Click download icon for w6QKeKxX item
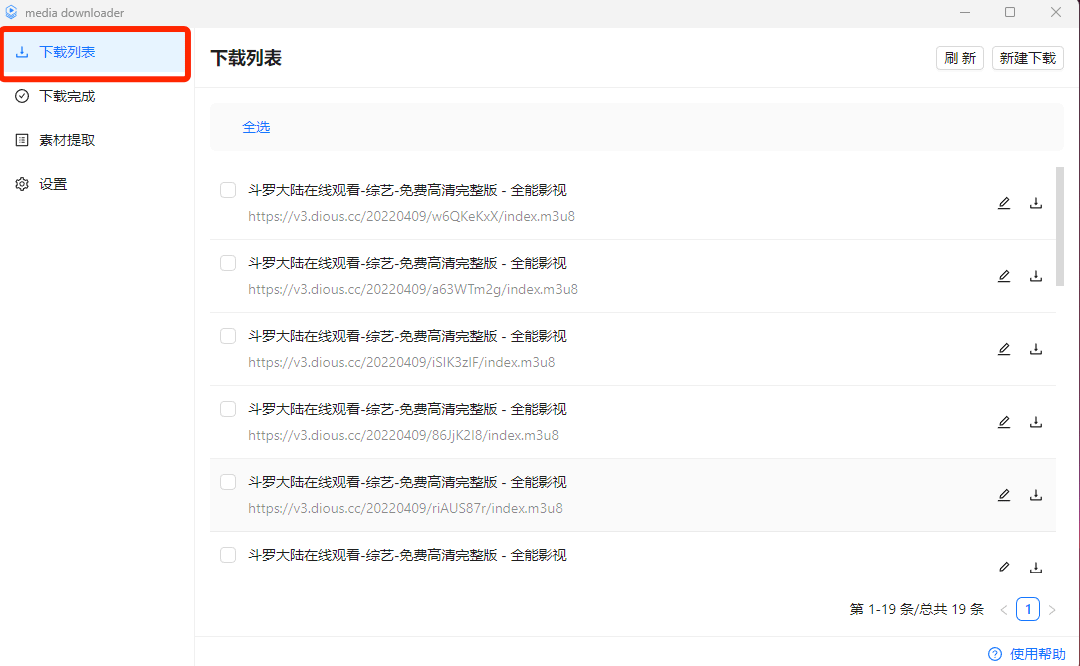 tap(1036, 203)
